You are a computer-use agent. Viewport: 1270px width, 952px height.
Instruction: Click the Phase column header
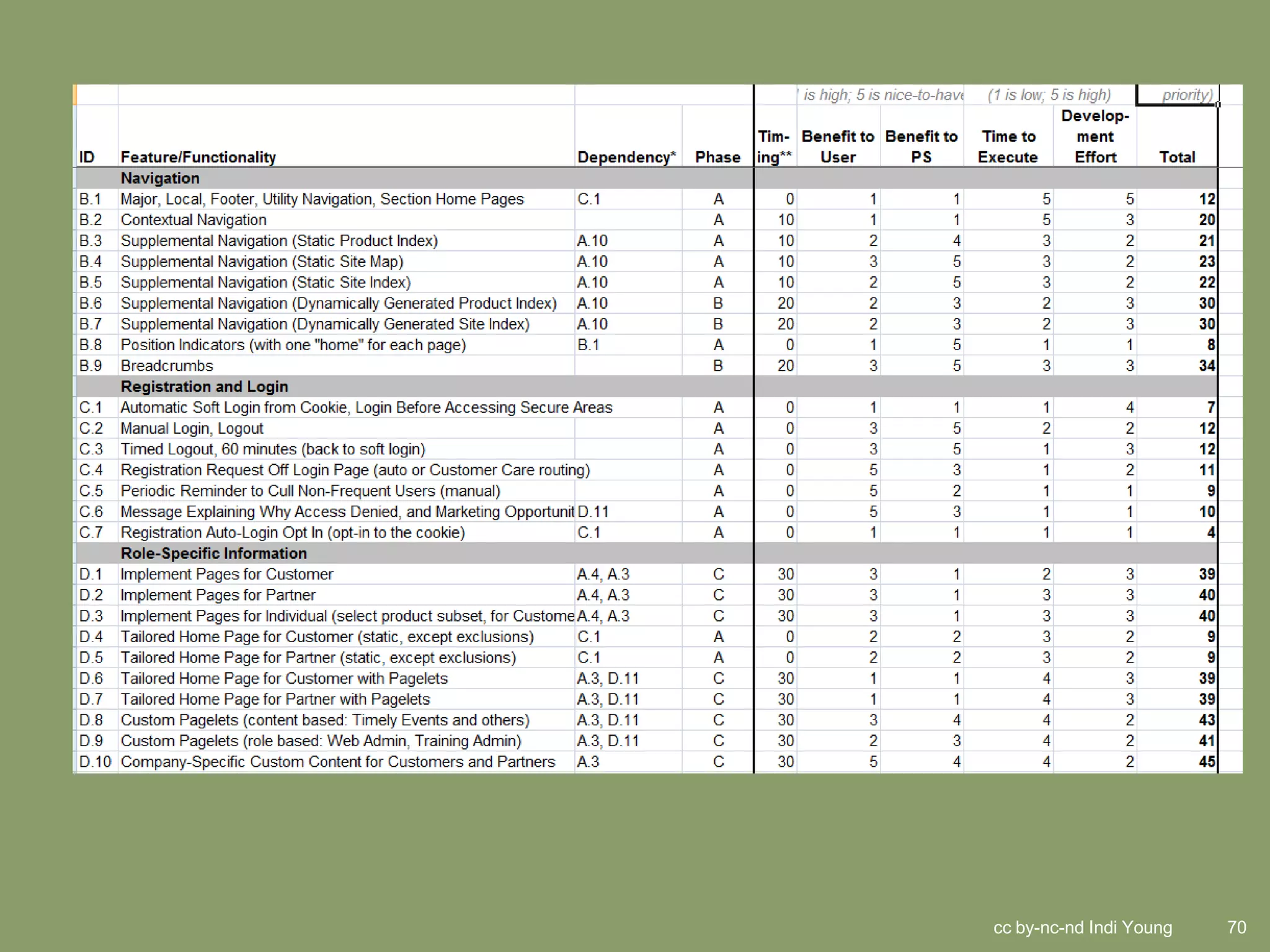point(717,157)
